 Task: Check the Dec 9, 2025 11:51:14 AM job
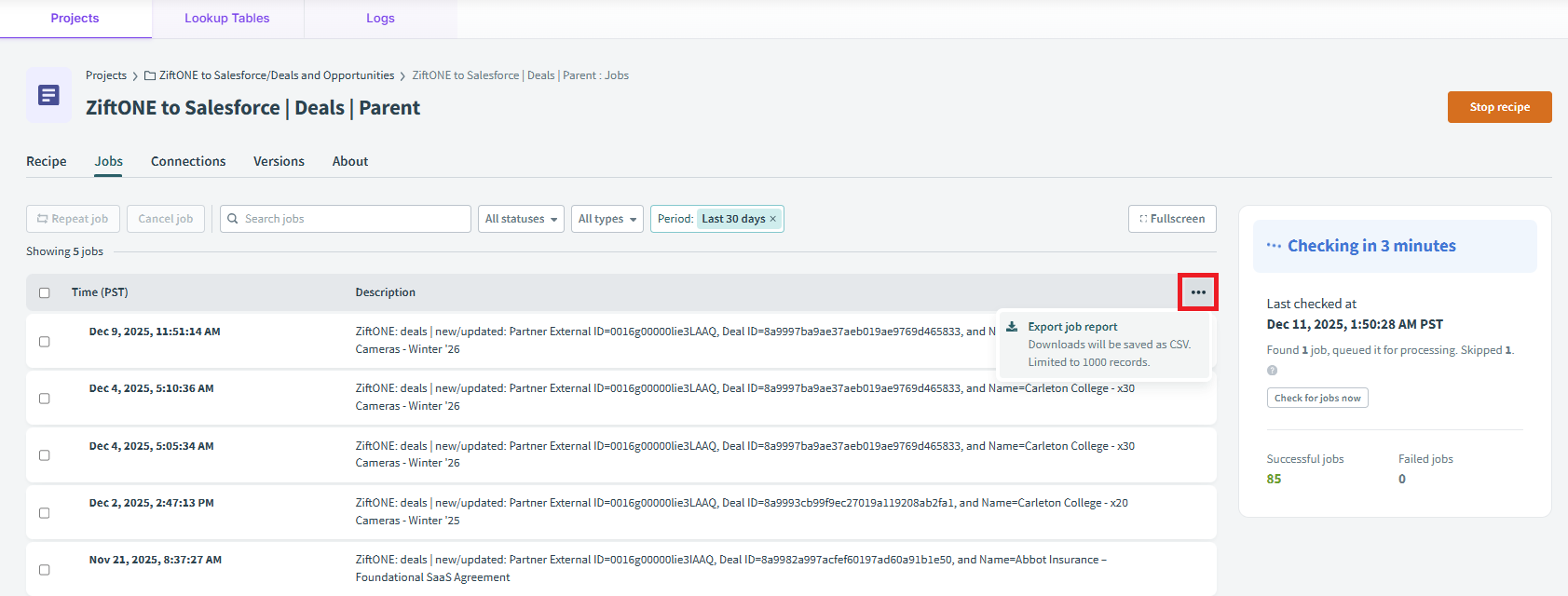coord(44,342)
